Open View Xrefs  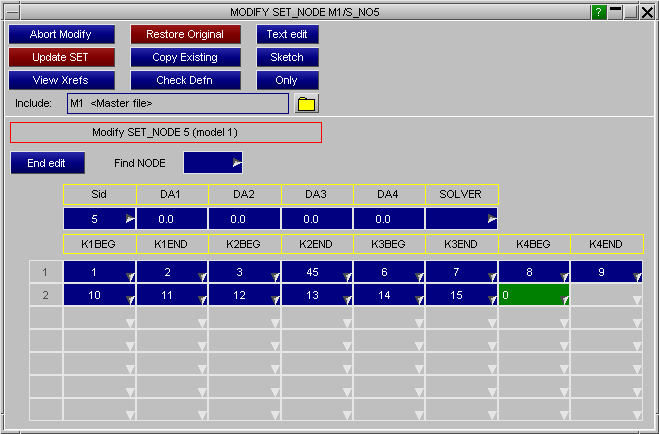[62, 80]
